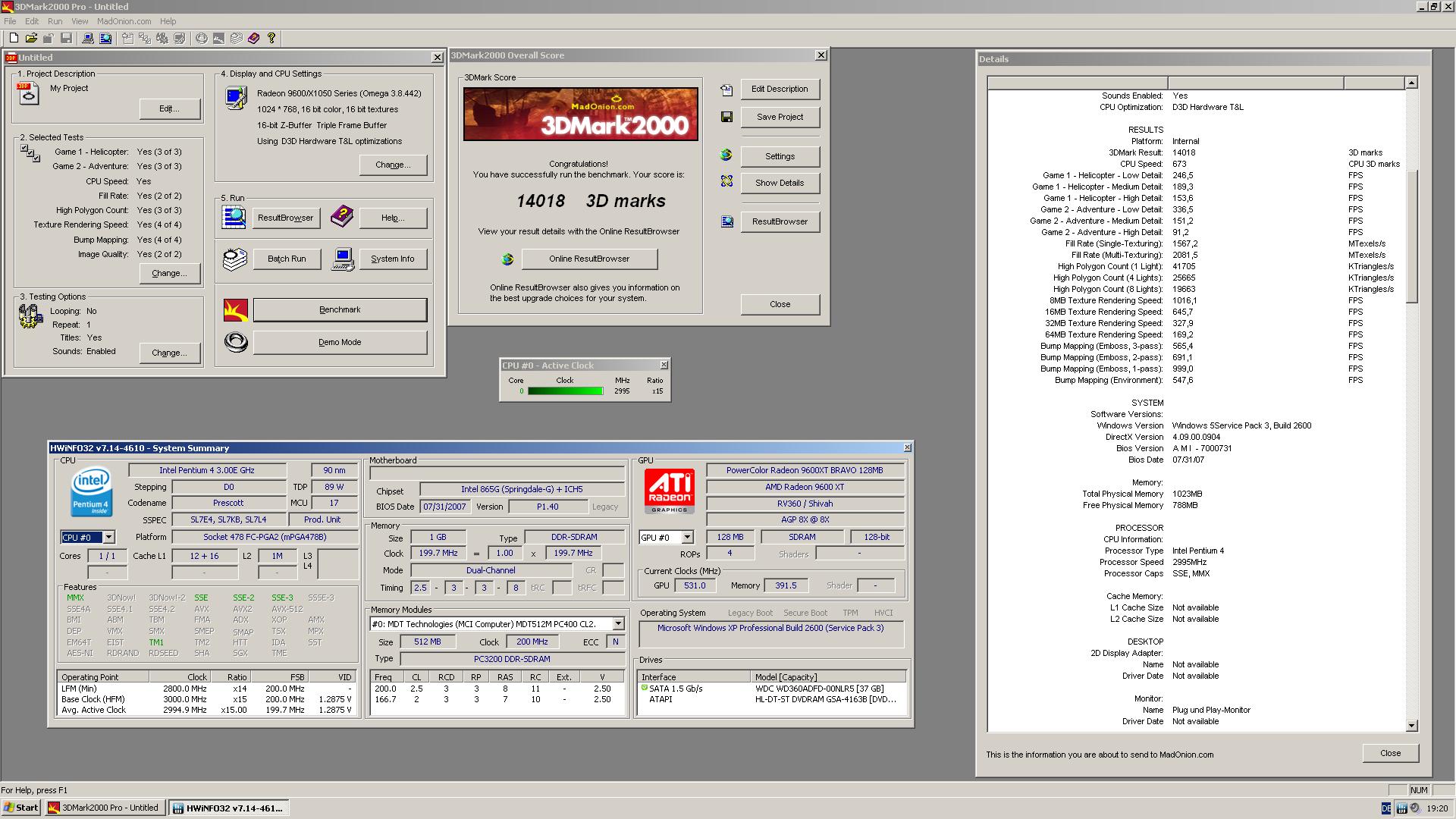1456x819 pixels.
Task: Click File menu in 3DMark2000 menu bar
Action: coord(13,21)
